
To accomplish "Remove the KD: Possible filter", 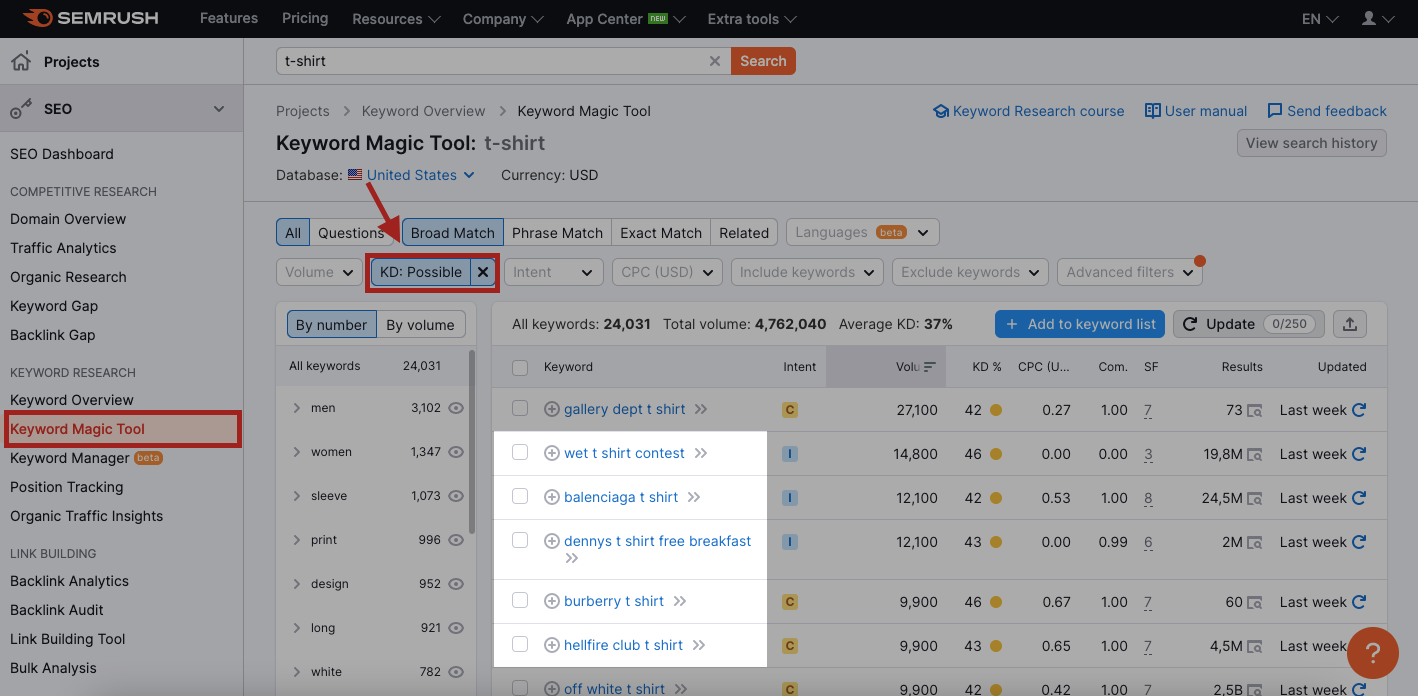I will (x=483, y=272).
